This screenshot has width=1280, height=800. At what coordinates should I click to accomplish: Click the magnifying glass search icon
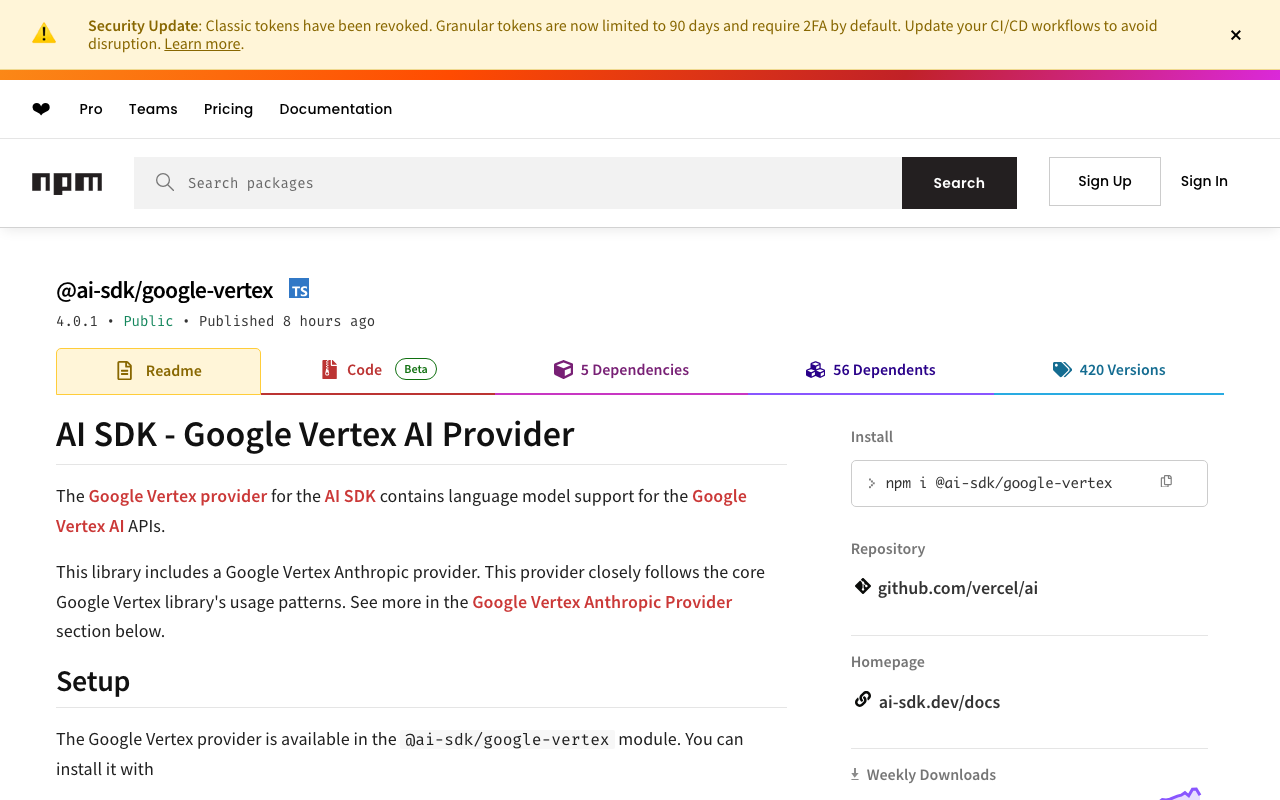click(165, 182)
